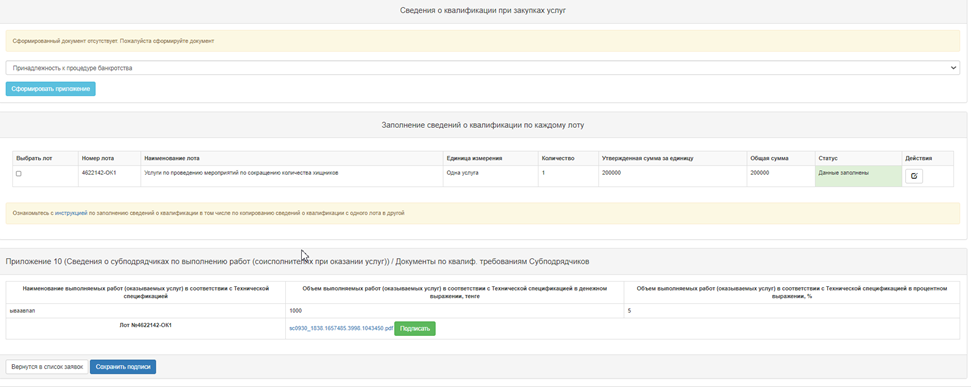Click the Общая сумма column header

pyautogui.click(x=769, y=159)
